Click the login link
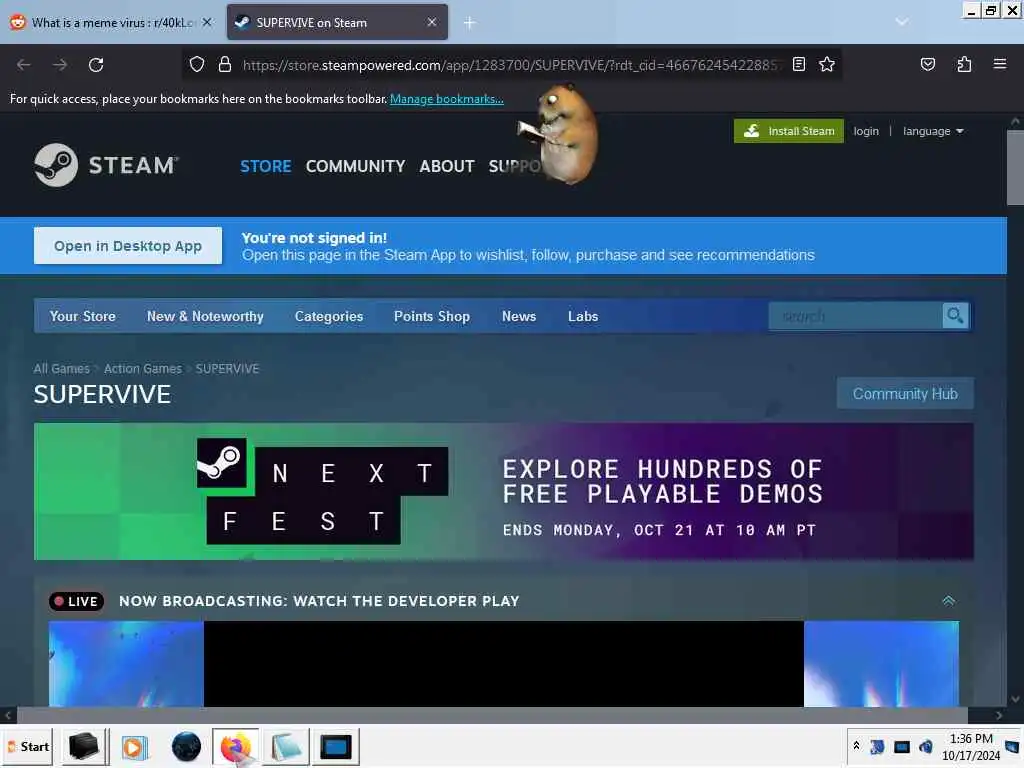1024x768 pixels. (866, 131)
